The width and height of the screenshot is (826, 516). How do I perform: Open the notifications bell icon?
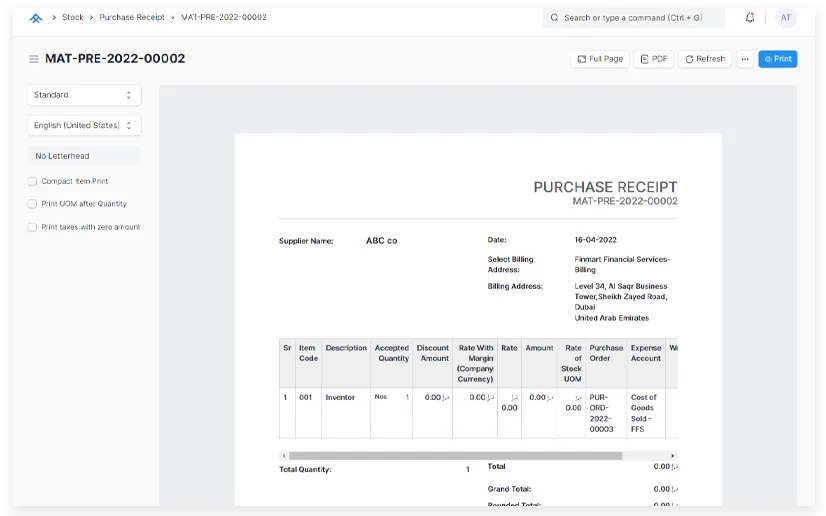click(x=750, y=18)
